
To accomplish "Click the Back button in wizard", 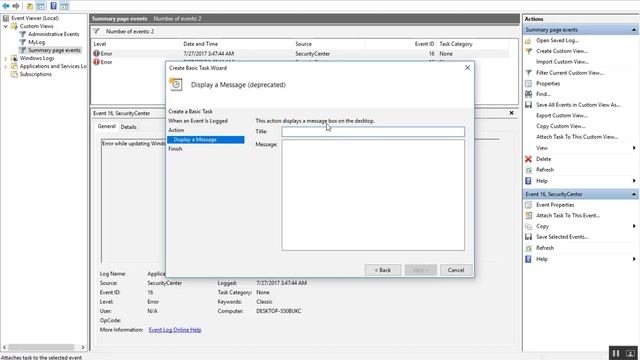I will [382, 270].
